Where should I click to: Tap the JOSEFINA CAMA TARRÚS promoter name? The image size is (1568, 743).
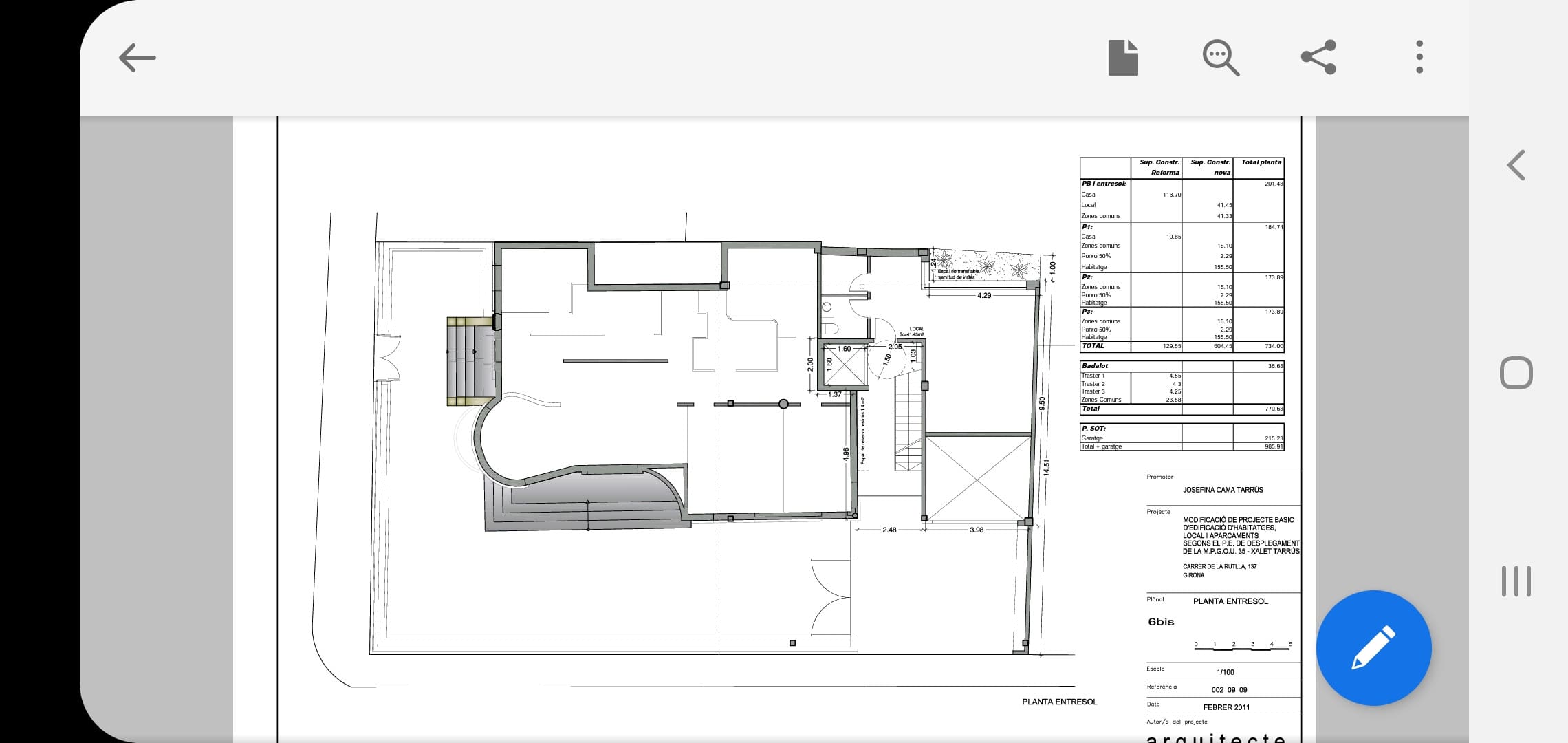pos(1223,490)
